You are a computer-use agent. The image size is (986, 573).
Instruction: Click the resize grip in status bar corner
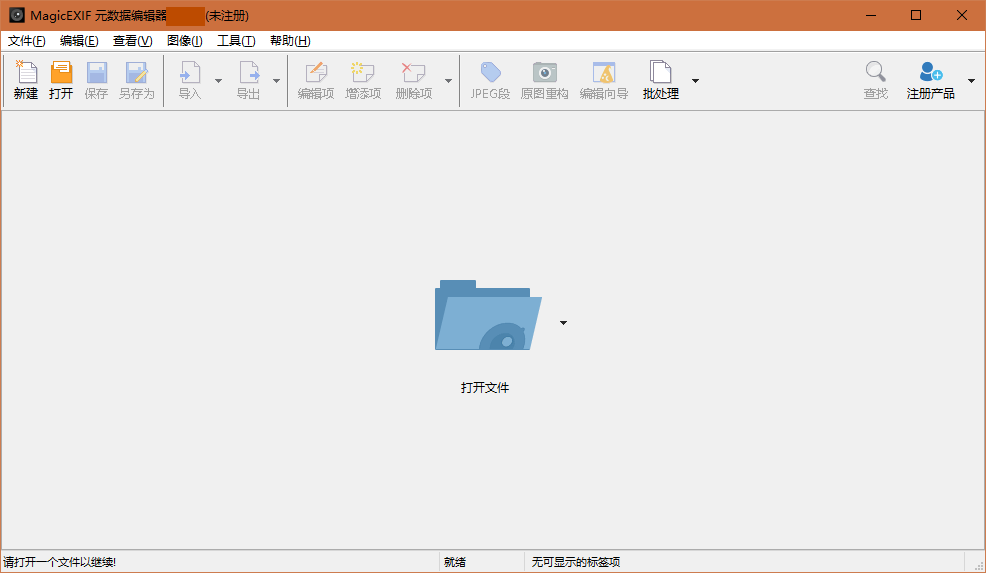coord(978,565)
